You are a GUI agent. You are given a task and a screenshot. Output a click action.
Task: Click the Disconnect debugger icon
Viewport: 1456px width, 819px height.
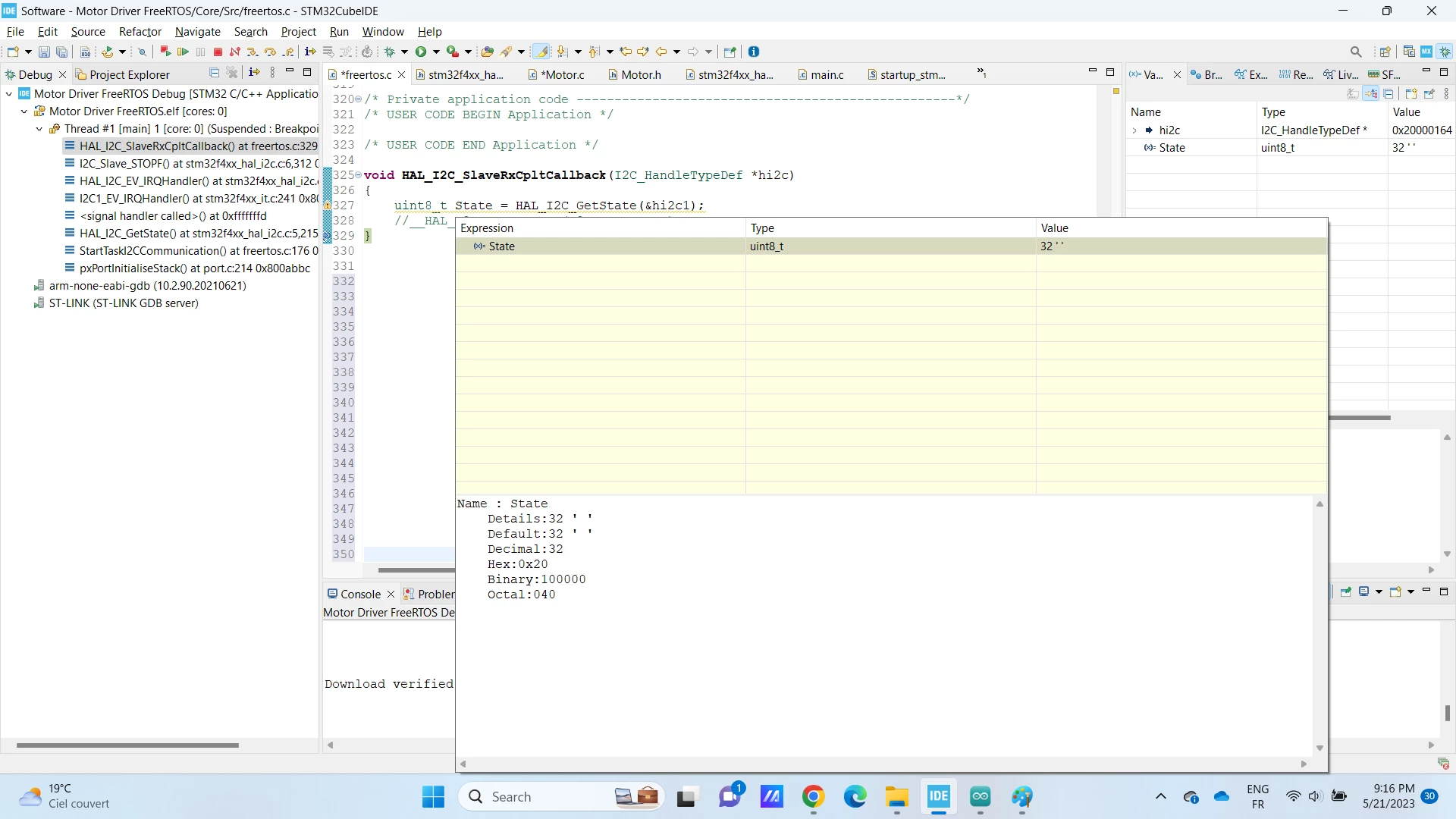tap(235, 52)
